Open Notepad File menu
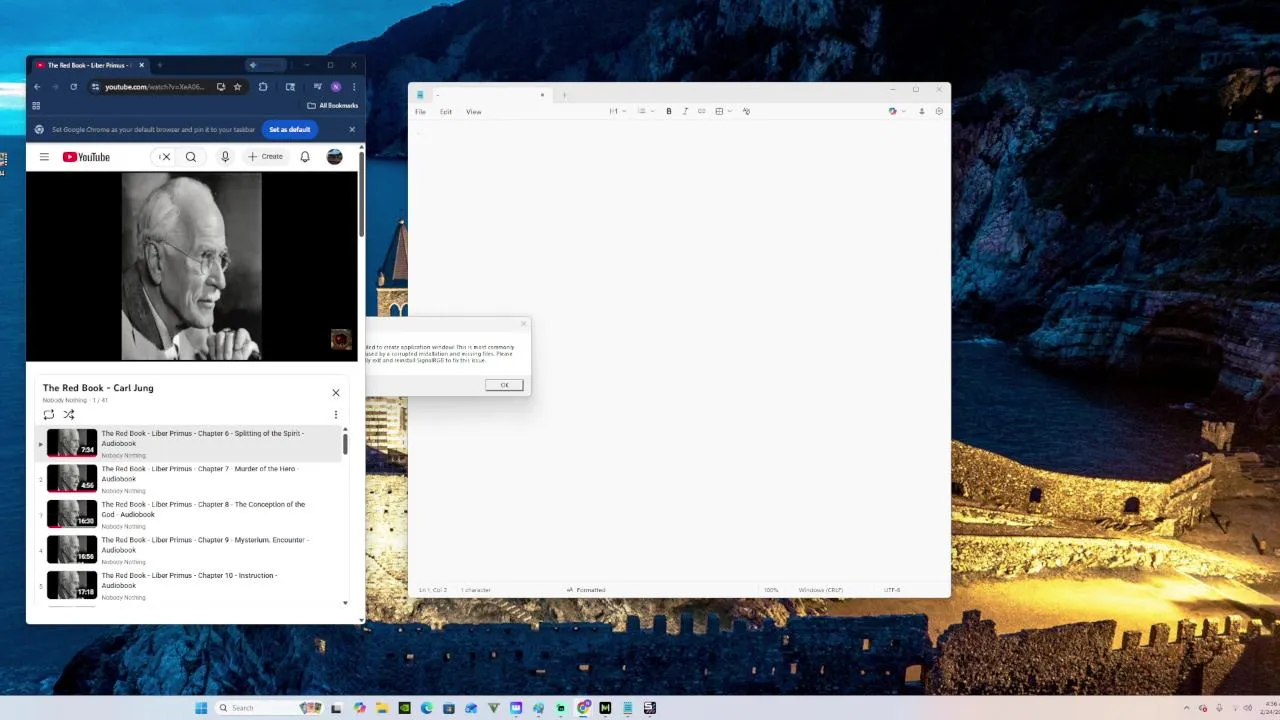The width and height of the screenshot is (1280, 720). pos(421,112)
